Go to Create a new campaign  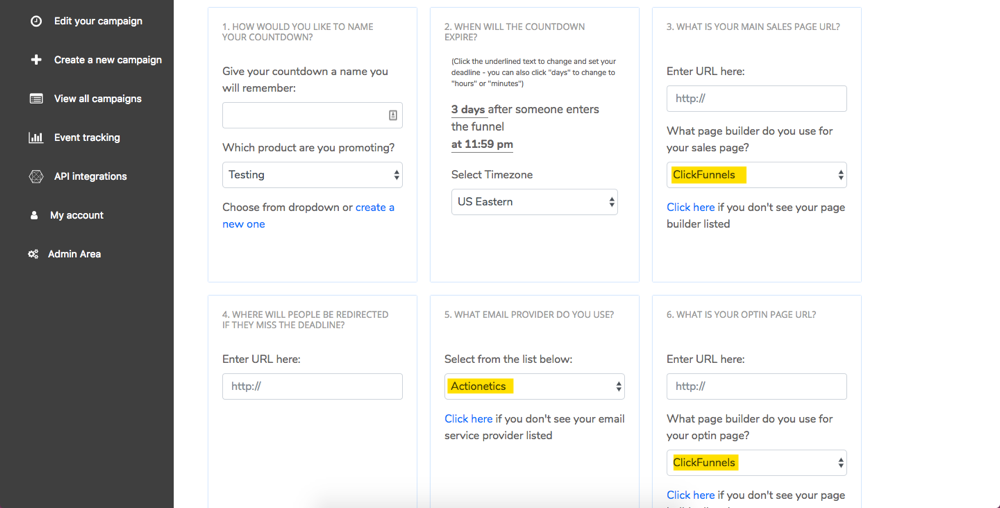pos(108,60)
